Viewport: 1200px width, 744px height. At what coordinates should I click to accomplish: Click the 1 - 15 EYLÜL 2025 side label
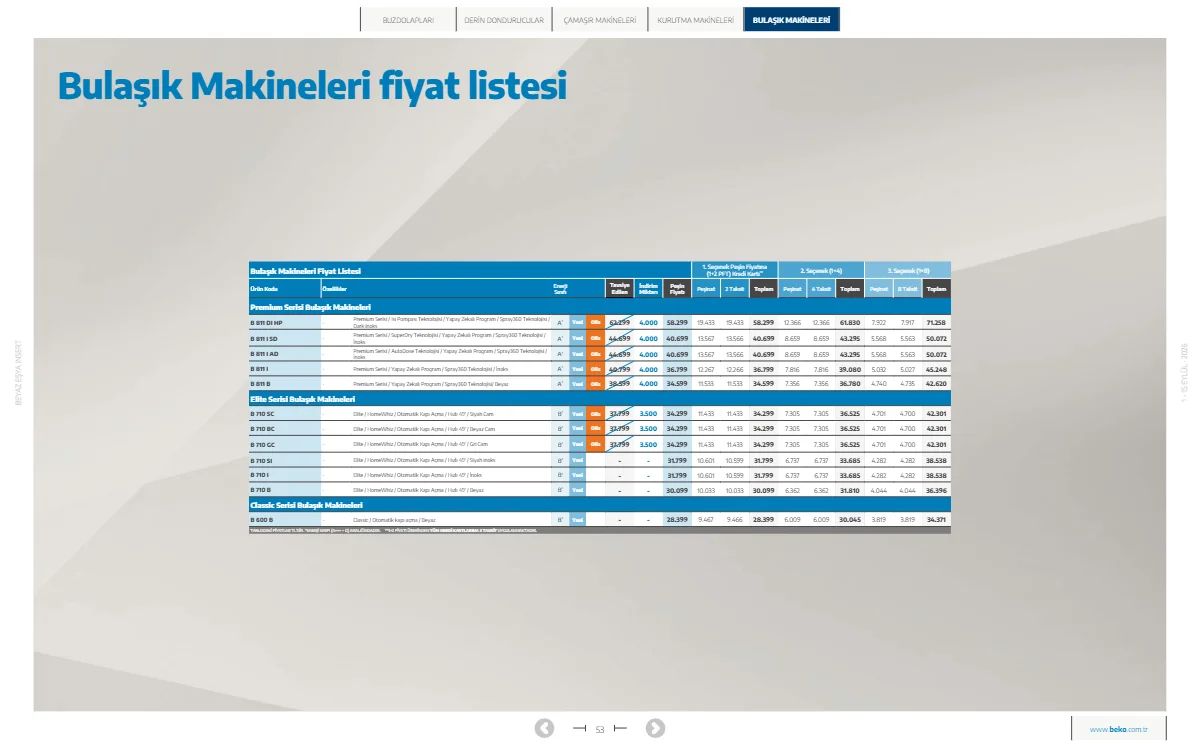(1183, 372)
